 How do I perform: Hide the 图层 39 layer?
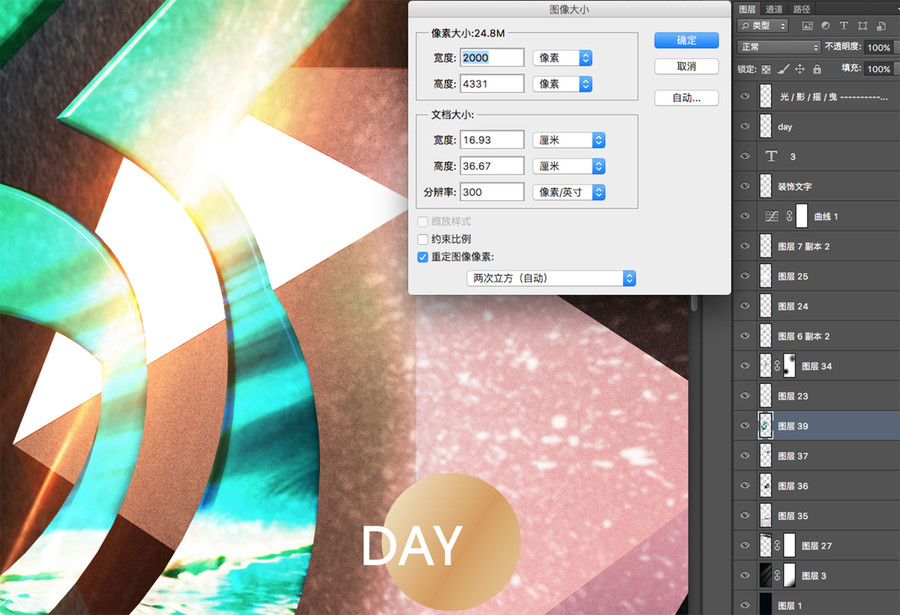[745, 426]
